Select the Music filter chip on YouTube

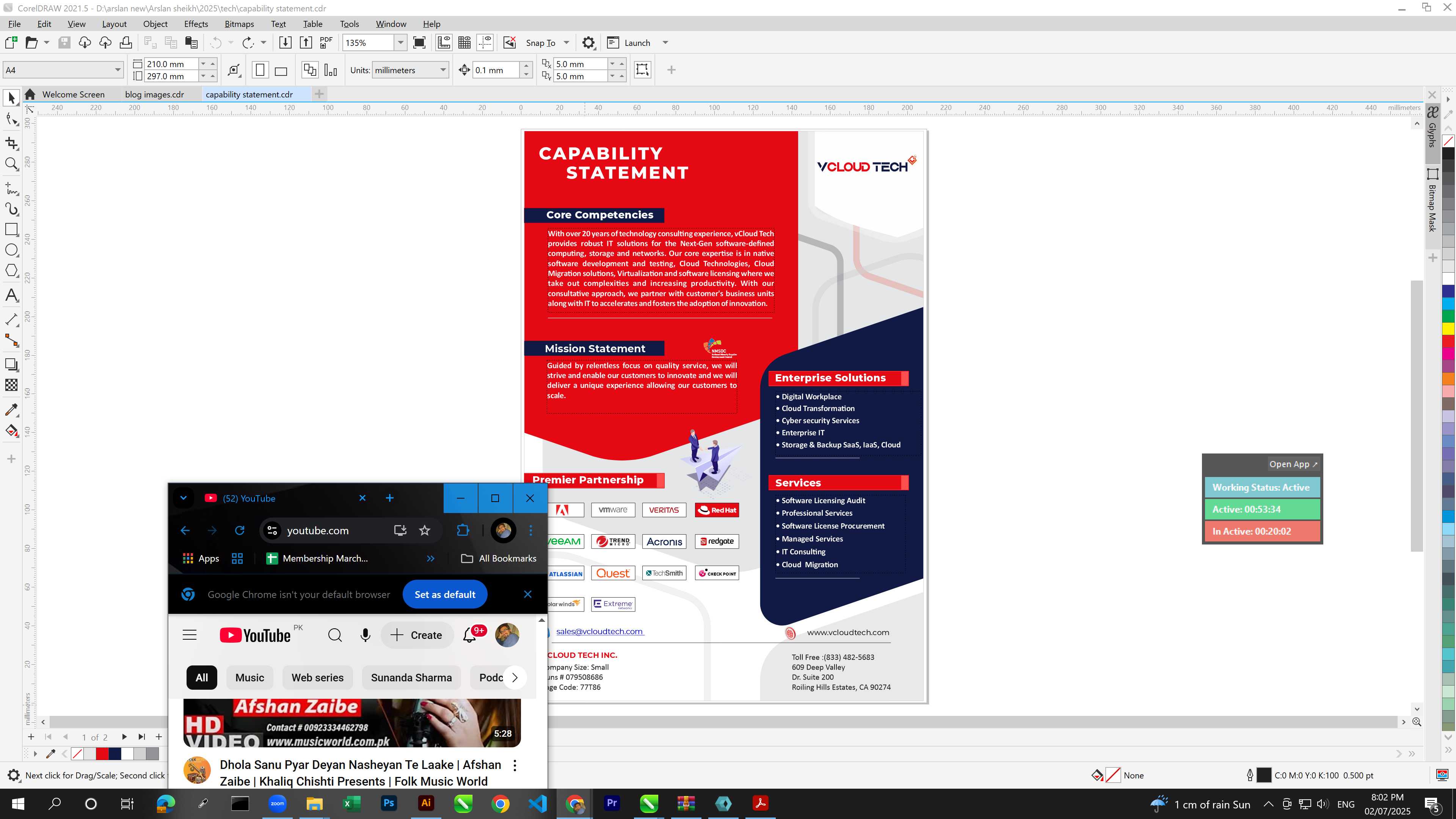(249, 678)
